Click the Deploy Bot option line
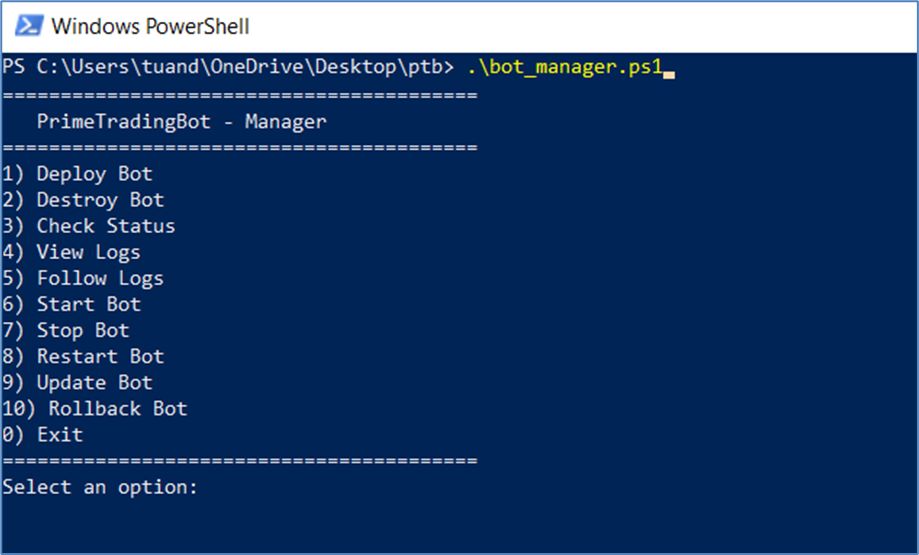 point(78,174)
